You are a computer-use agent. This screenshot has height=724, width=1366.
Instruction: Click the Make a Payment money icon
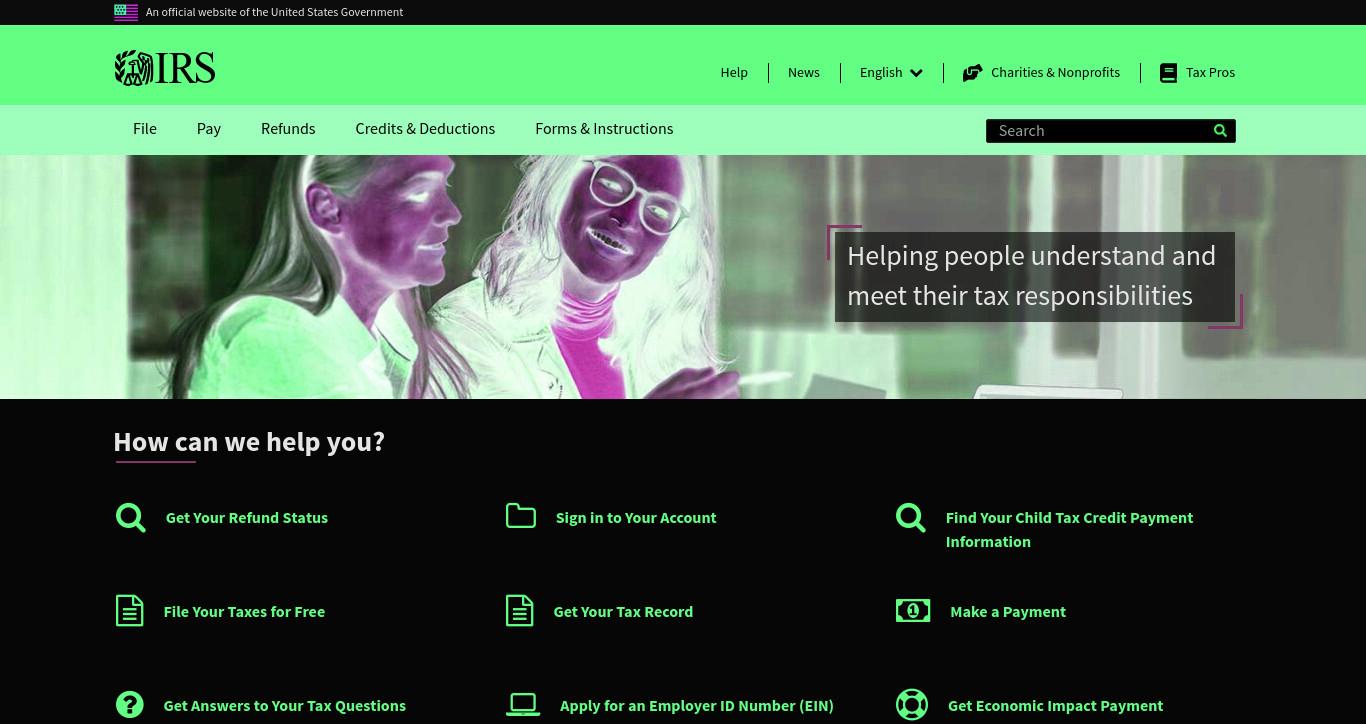click(913, 610)
